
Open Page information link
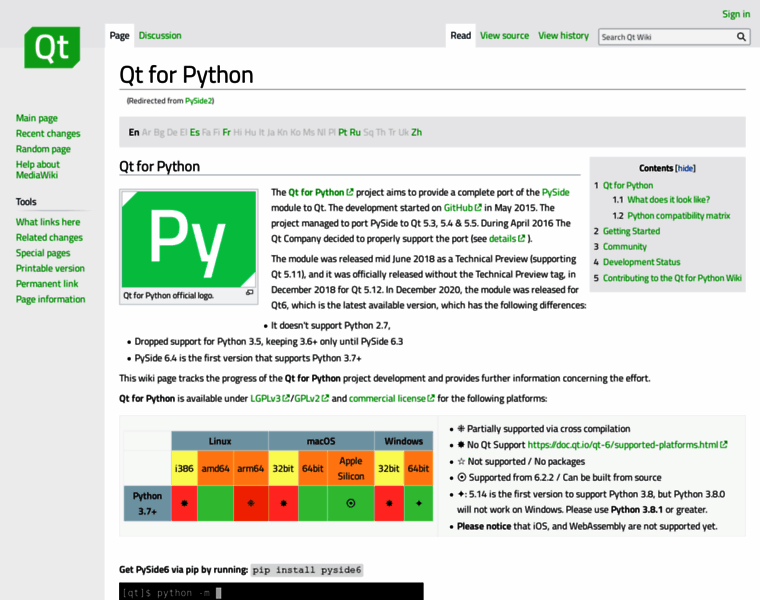point(50,300)
